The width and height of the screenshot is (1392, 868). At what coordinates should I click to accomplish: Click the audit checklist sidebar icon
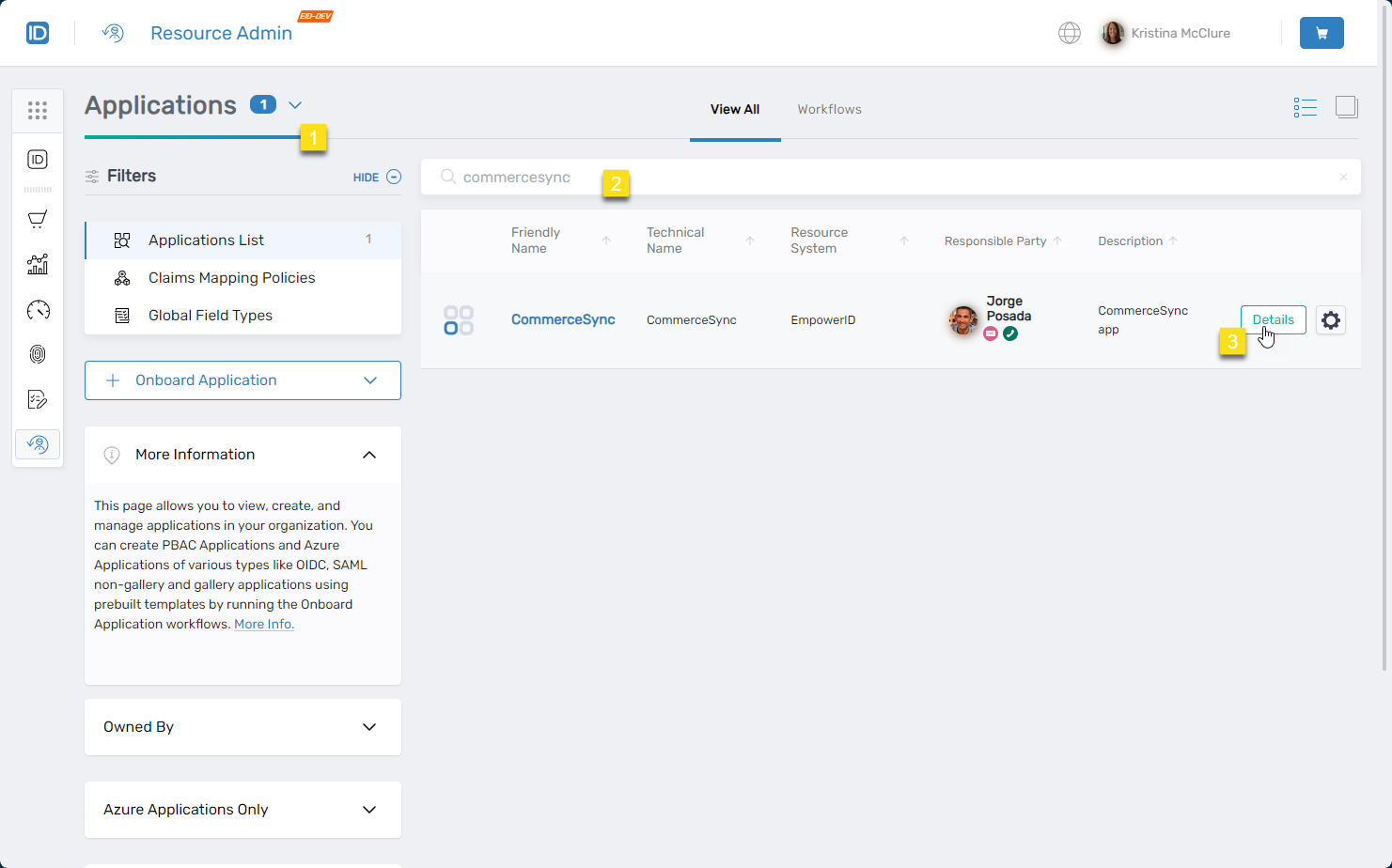pos(38,399)
